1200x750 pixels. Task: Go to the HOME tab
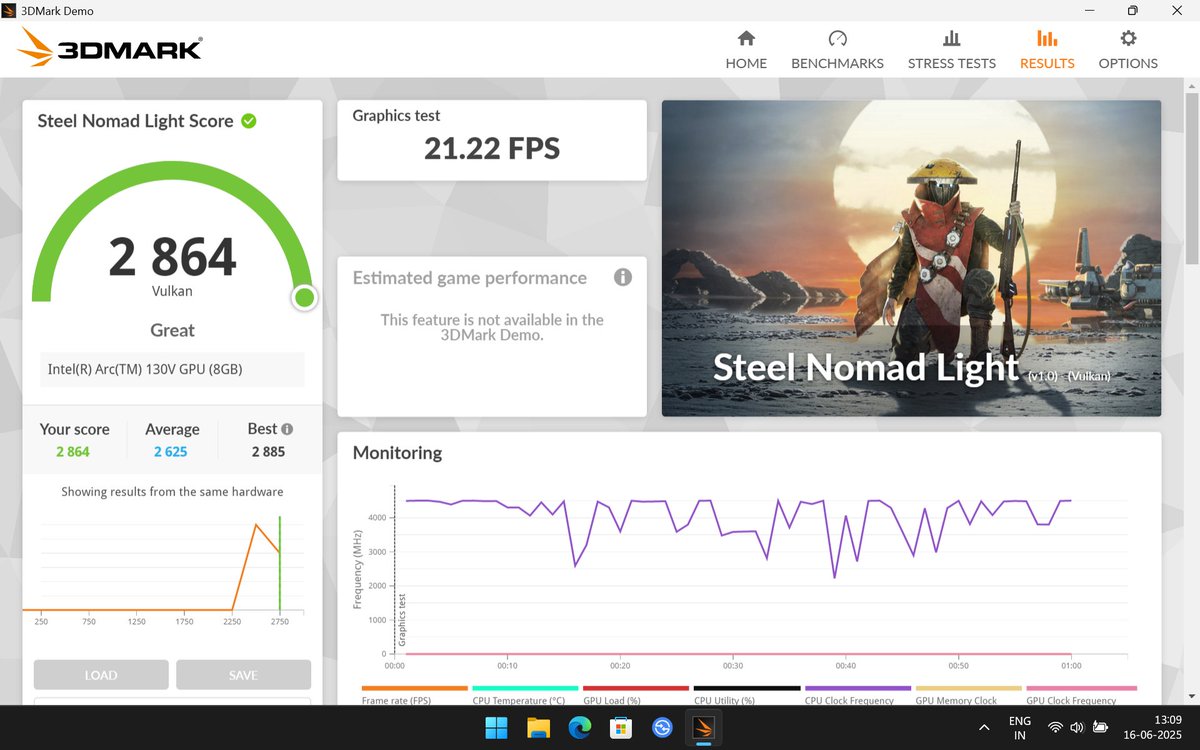746,50
